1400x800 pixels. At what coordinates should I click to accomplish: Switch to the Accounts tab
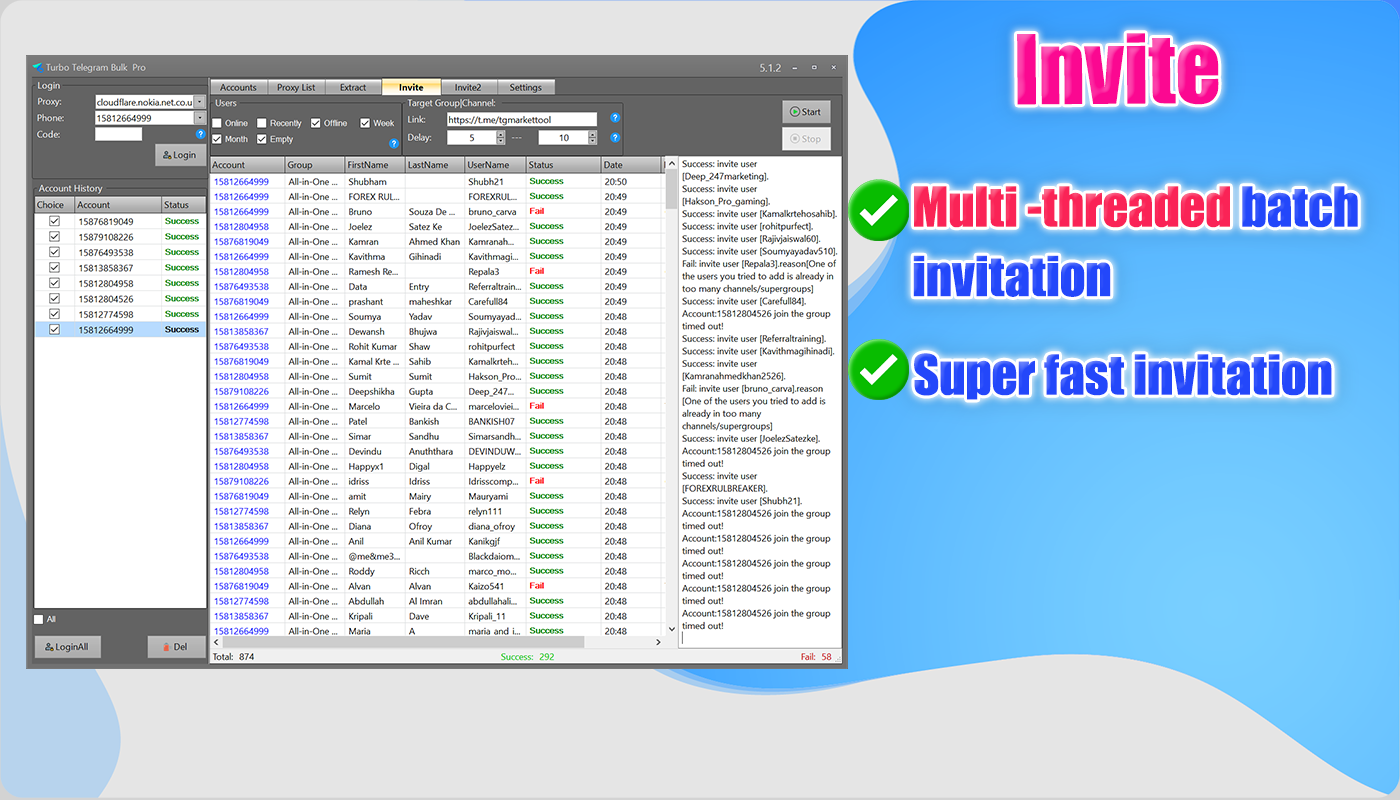(x=239, y=87)
